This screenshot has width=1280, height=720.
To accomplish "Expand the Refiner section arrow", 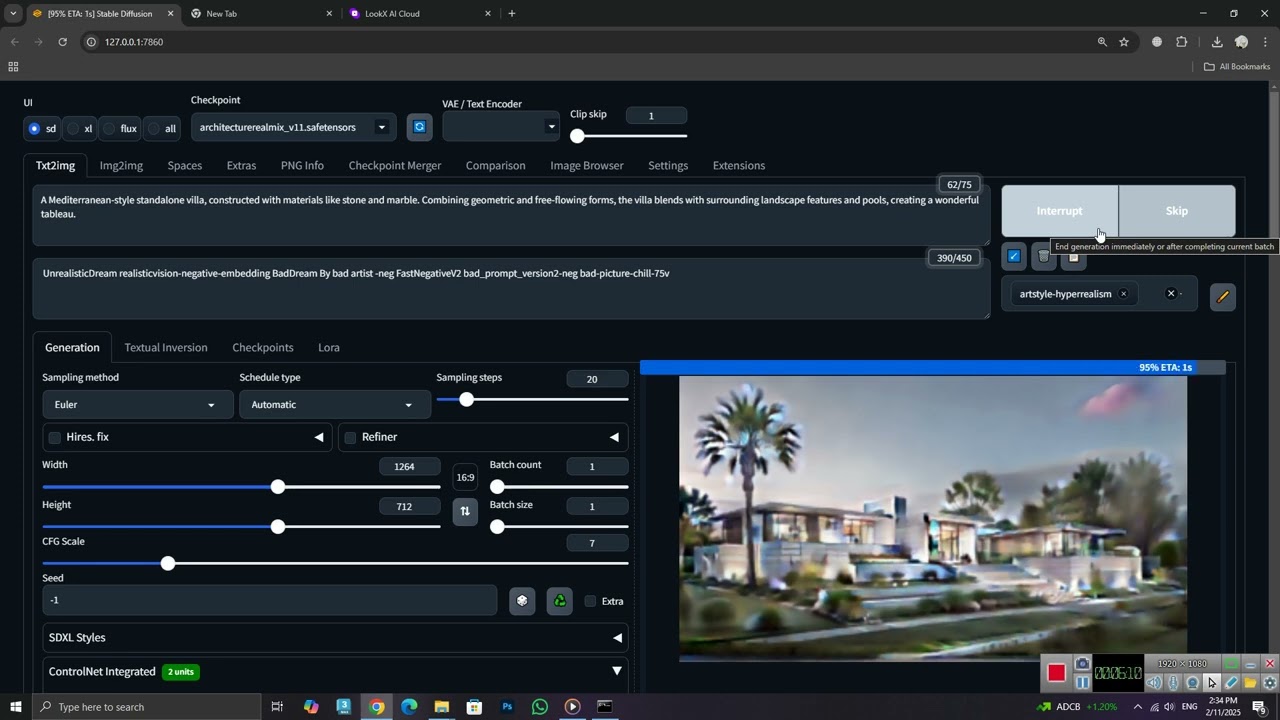I will [614, 437].
